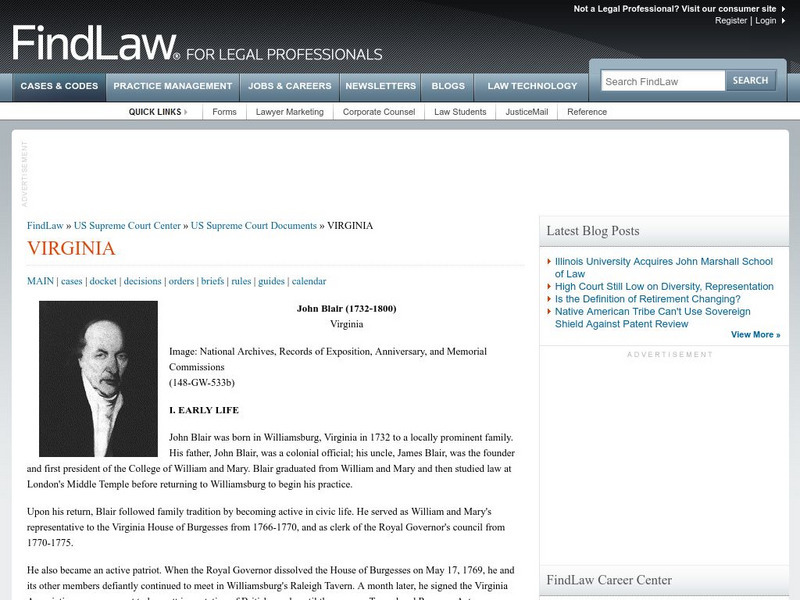Click 'QUICK LINKS' label
The height and width of the screenshot is (600, 800).
(155, 112)
